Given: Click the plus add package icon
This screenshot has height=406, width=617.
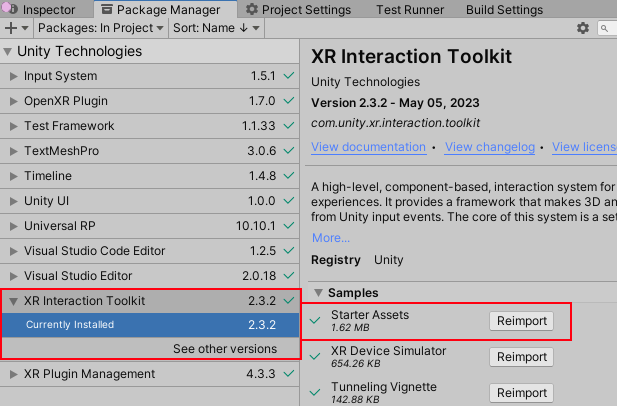Looking at the screenshot, I should [x=11, y=29].
